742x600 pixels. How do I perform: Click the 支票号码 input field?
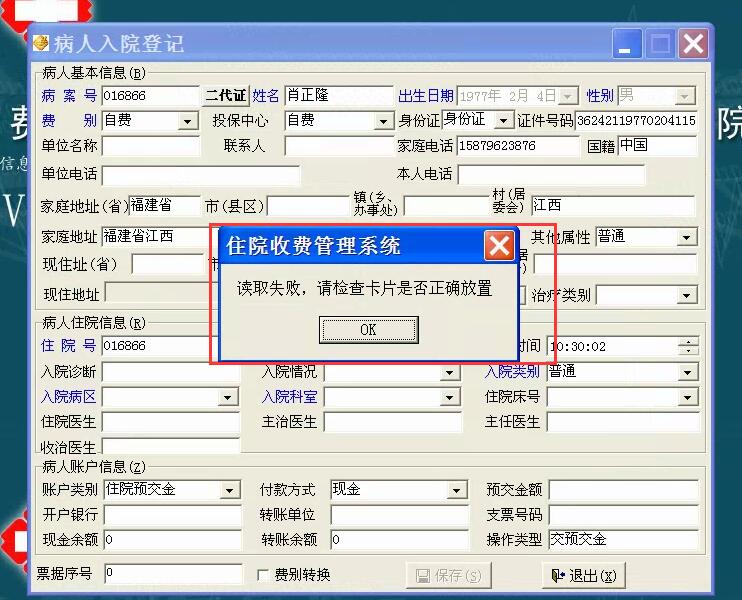click(x=624, y=515)
